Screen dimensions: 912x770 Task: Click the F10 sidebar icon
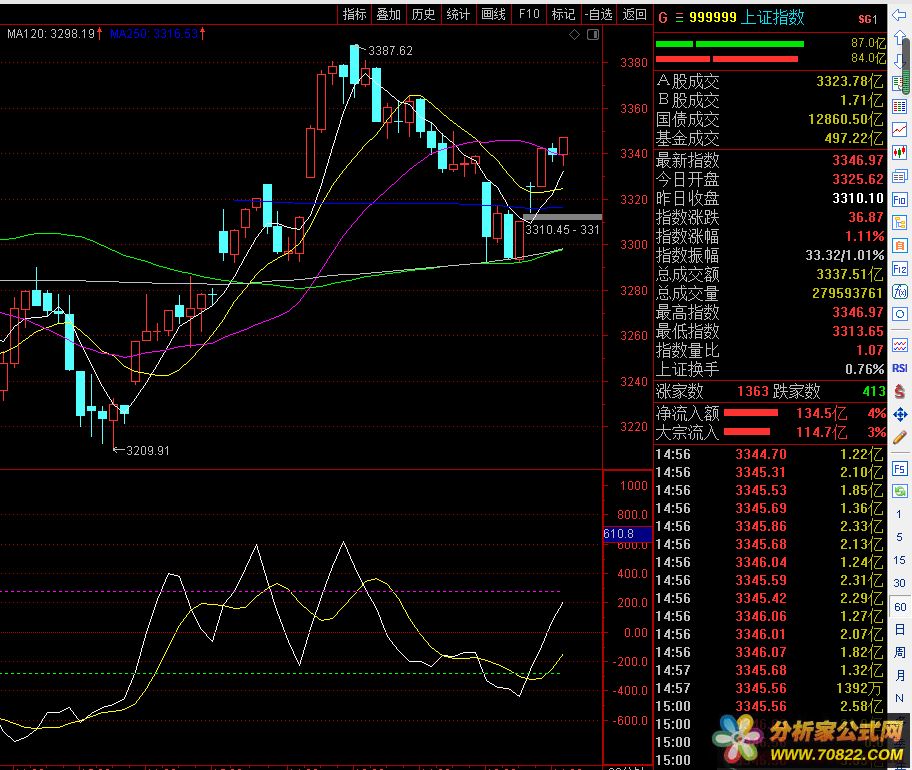point(899,199)
